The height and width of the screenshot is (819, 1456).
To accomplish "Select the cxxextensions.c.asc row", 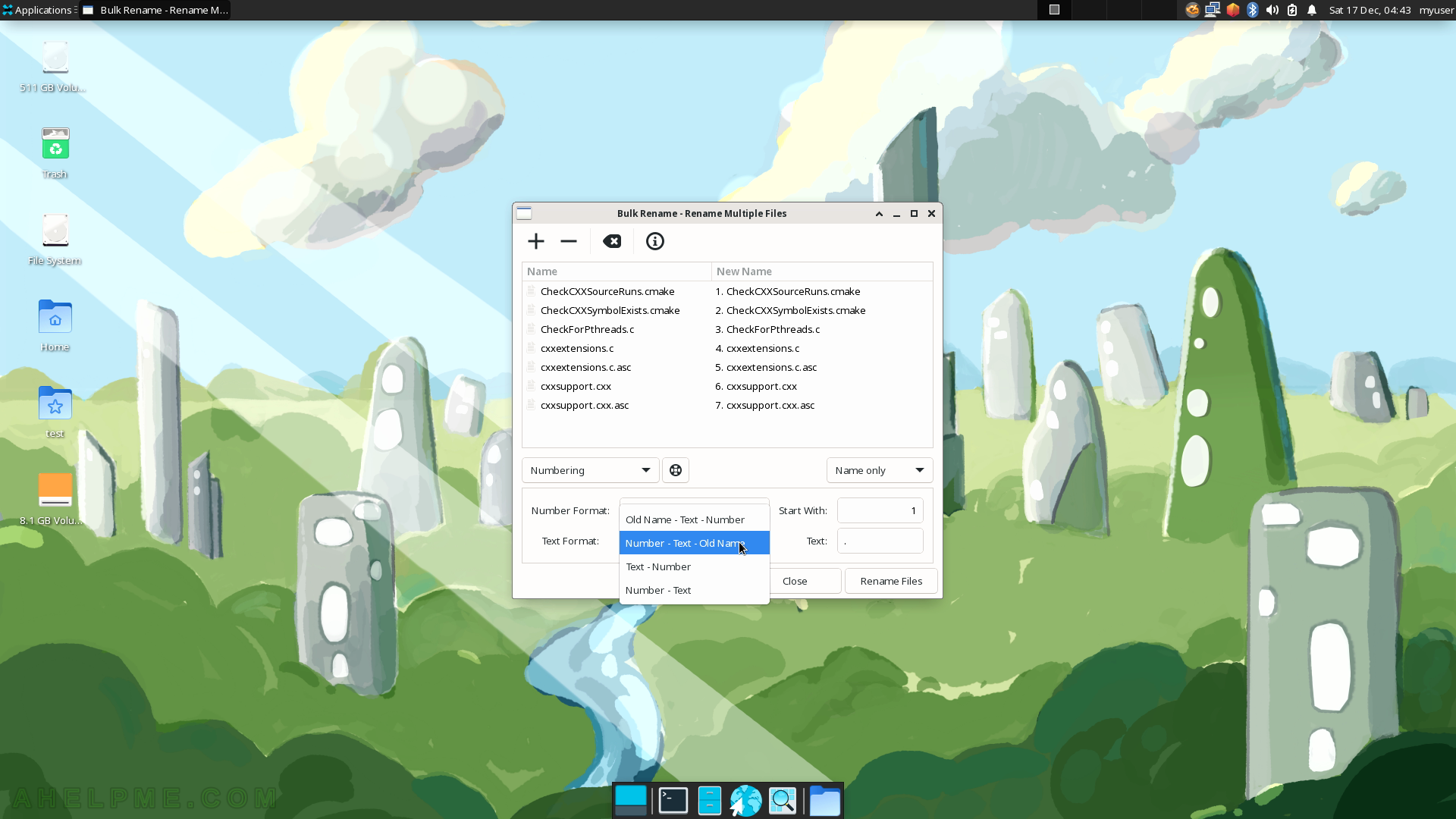I will pyautogui.click(x=727, y=367).
